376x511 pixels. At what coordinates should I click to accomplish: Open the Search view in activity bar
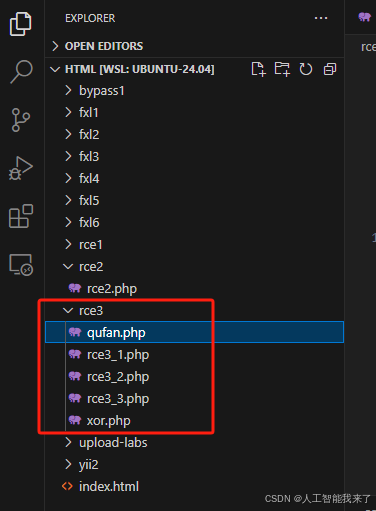click(21, 71)
